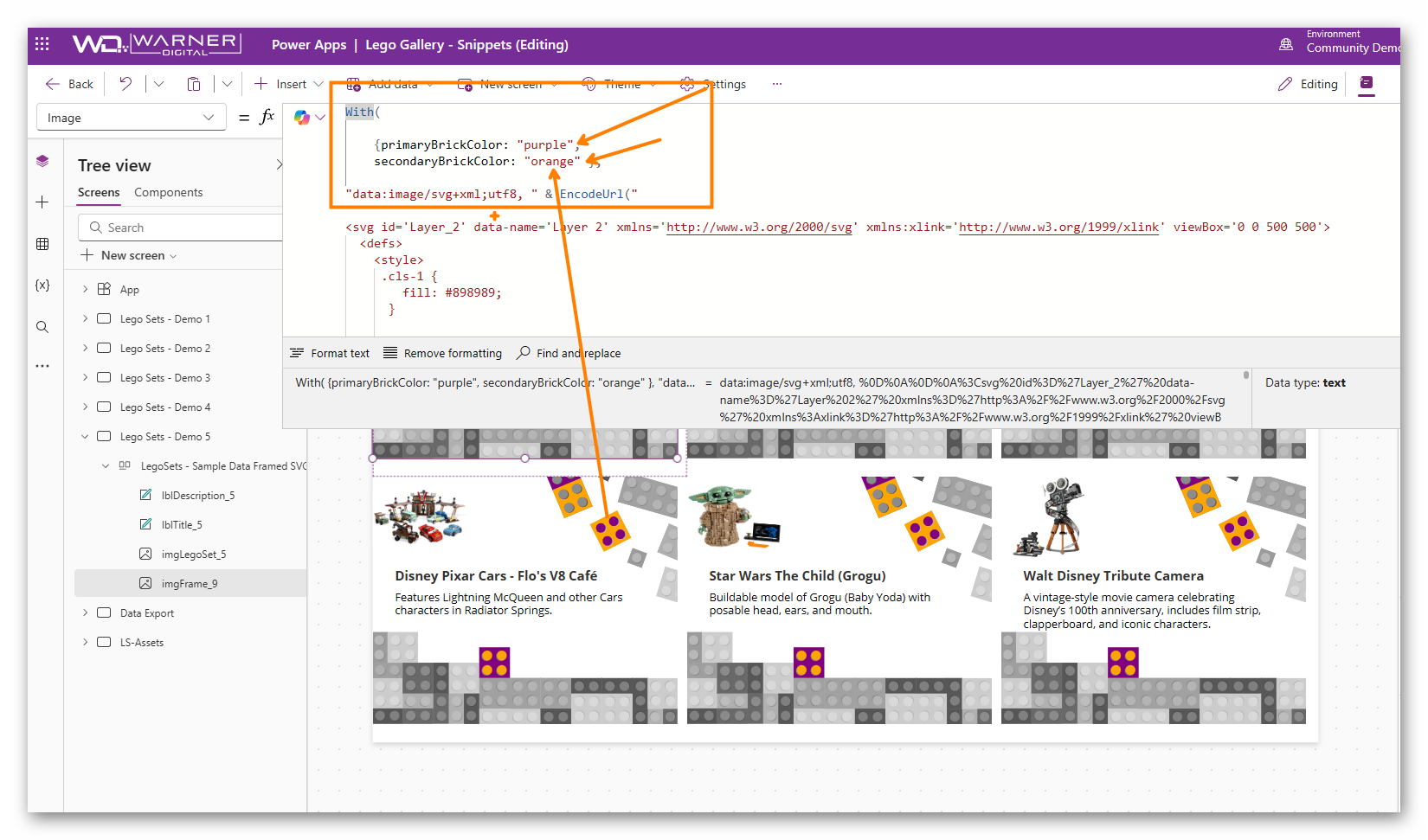Open the Paste options dropdown arrow
Viewport: 1428px width, 840px height.
coord(227,84)
